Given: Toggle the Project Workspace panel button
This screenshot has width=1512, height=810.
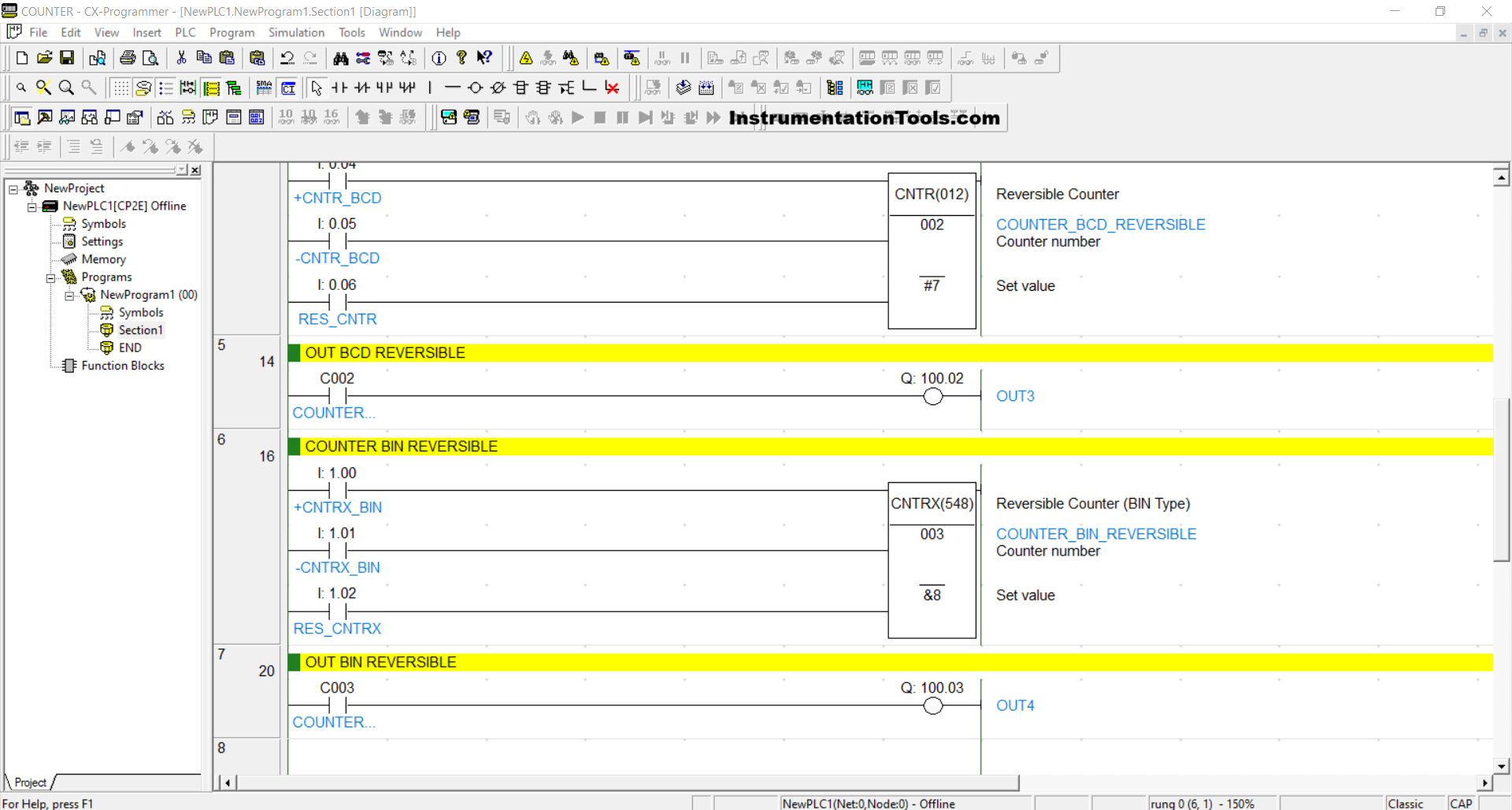Looking at the screenshot, I should (22, 117).
